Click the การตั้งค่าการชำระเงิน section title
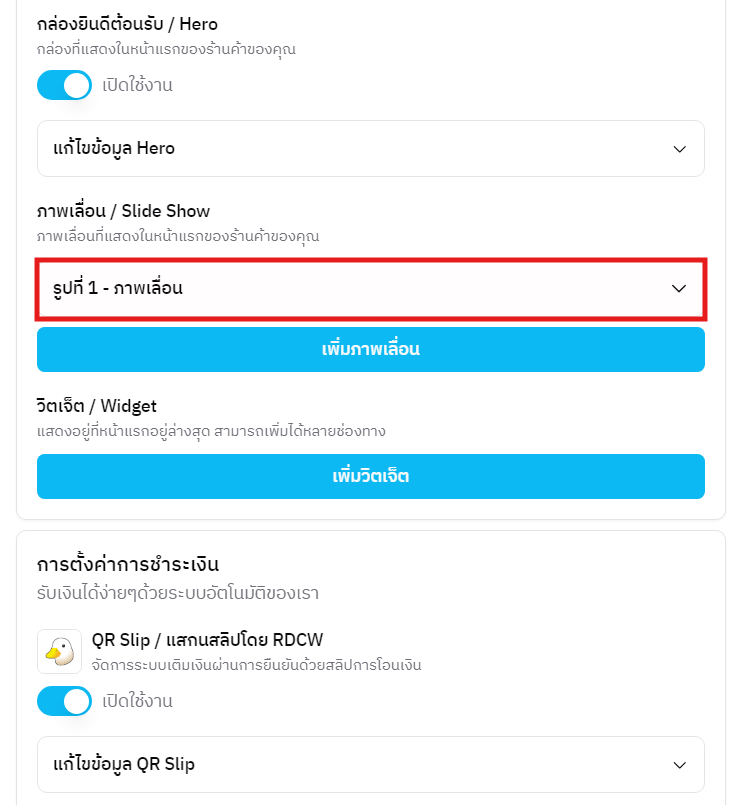 click(x=127, y=563)
